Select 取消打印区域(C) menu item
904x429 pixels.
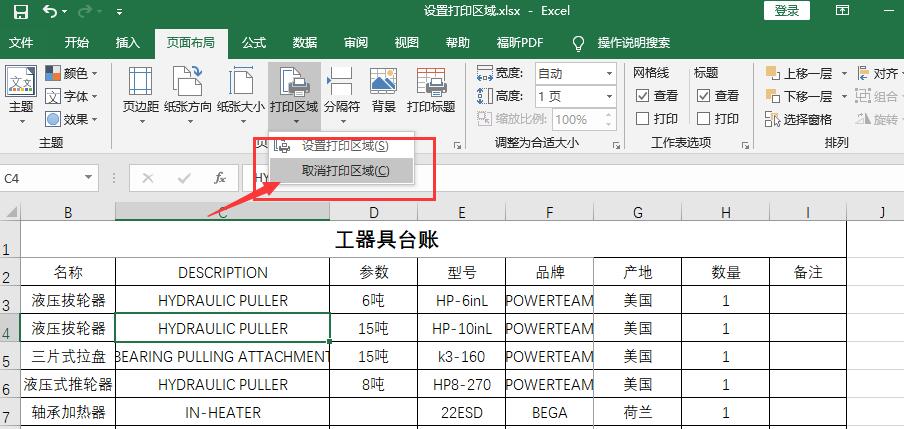coord(341,171)
